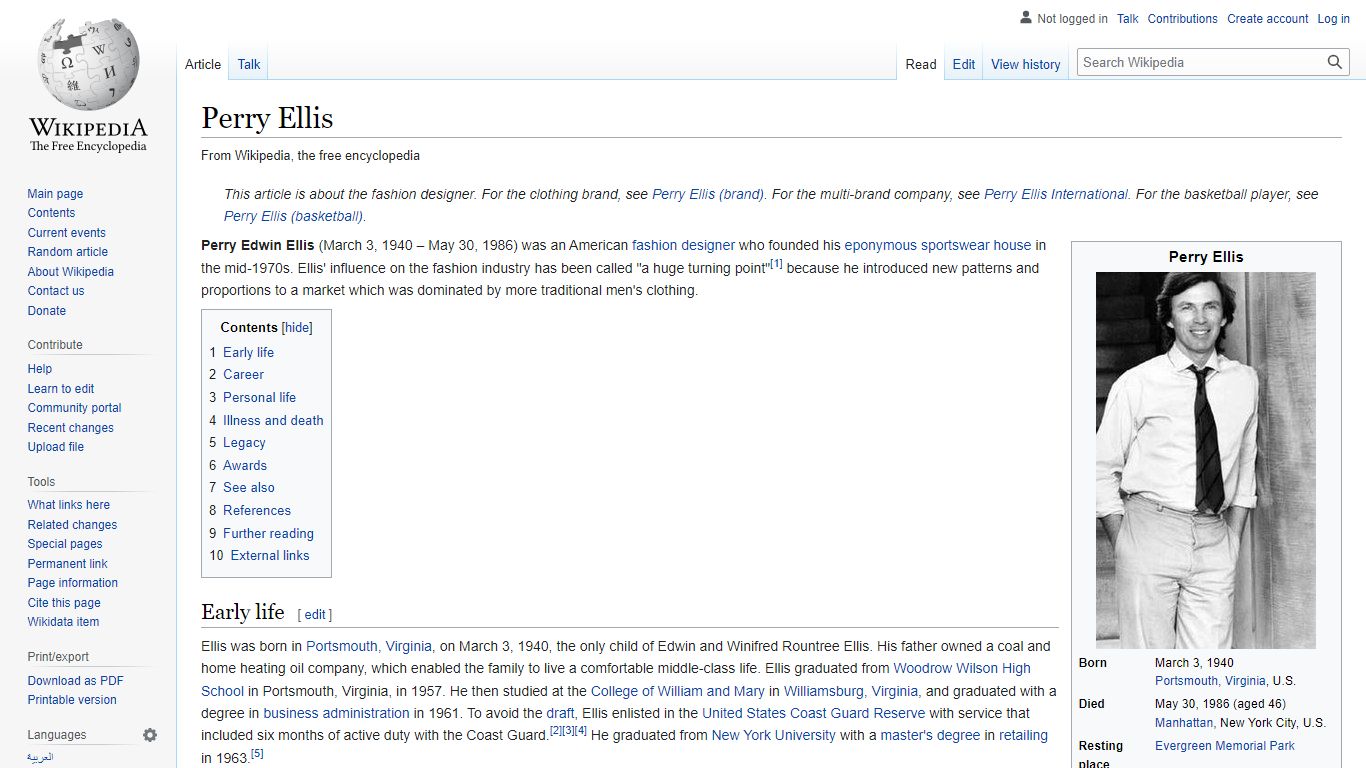Open the user Talk link at top
Screen dimensions: 1366x768
point(1128,19)
